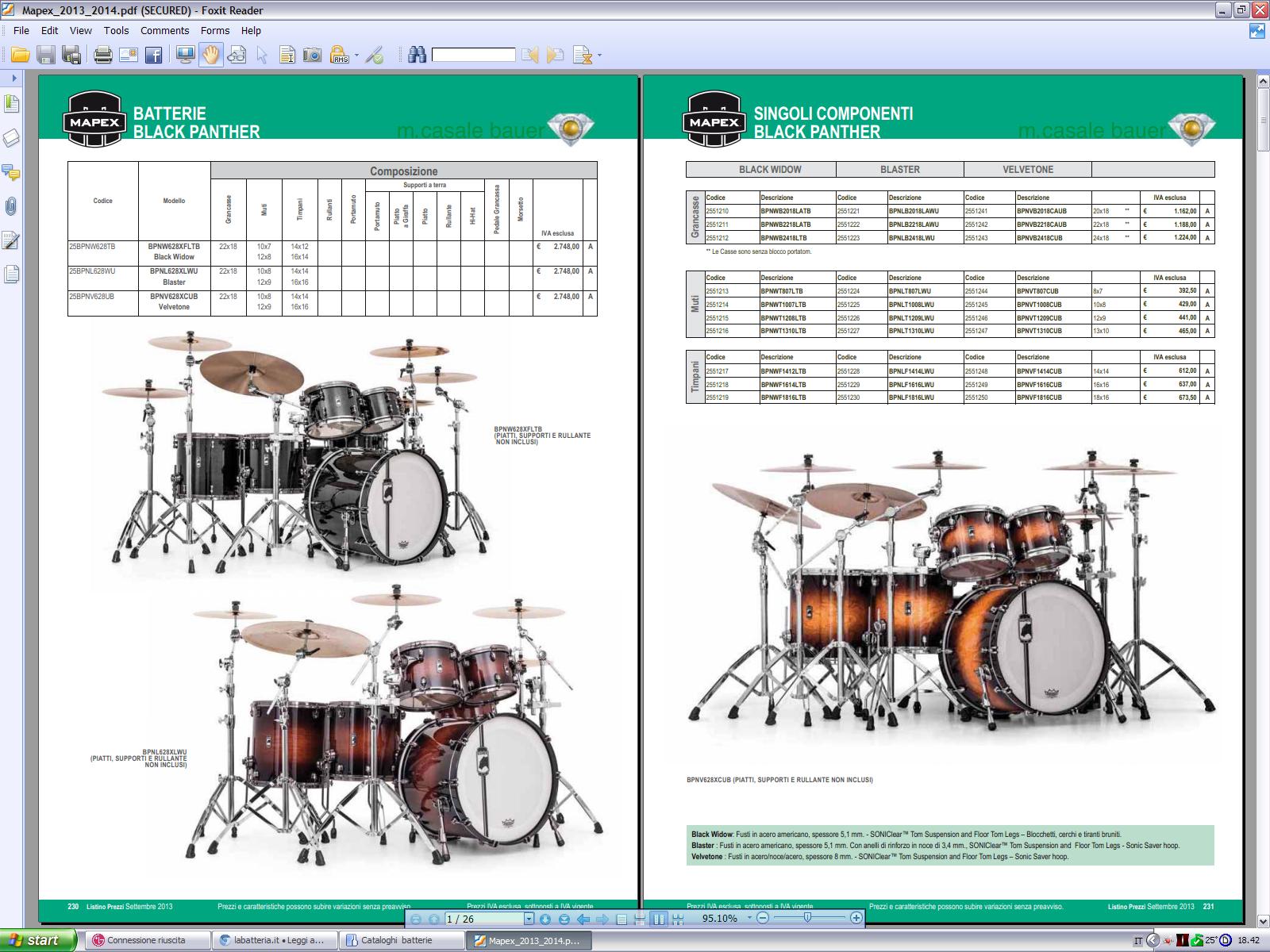Open the Layers panel icon
Image resolution: width=1270 pixels, height=952 pixels.
point(11,138)
